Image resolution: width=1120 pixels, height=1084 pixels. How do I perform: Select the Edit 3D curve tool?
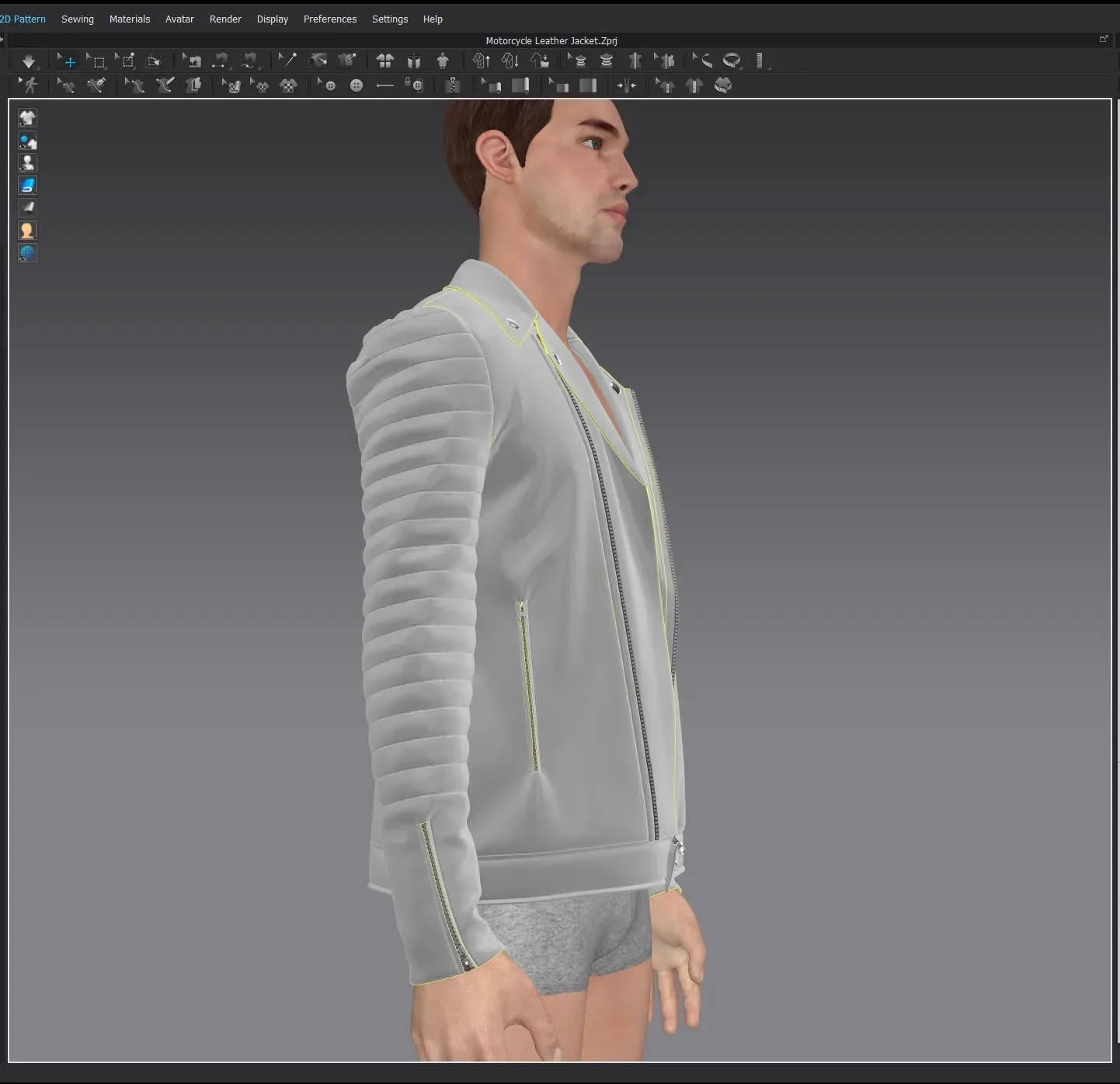click(67, 85)
